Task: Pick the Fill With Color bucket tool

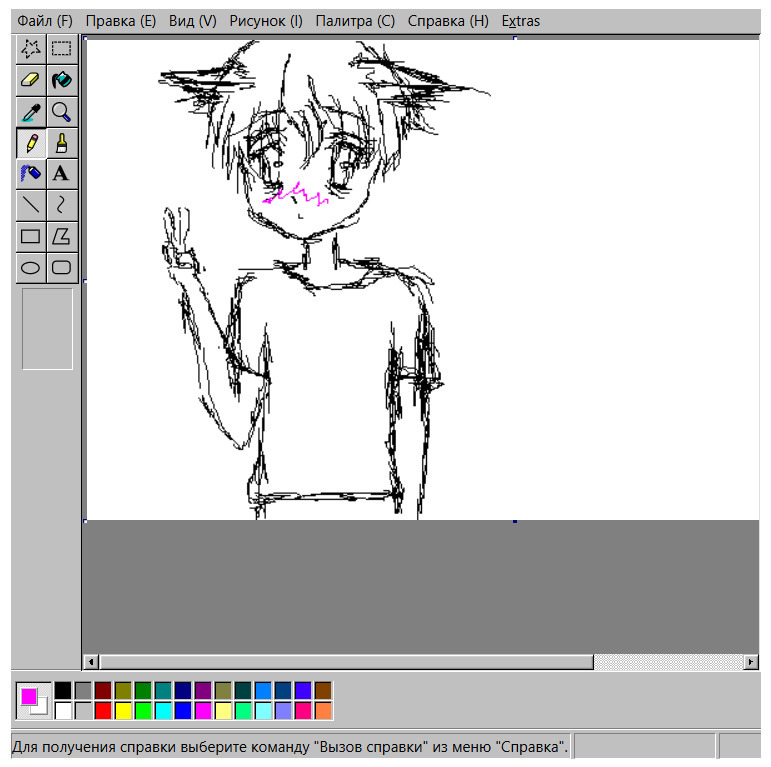Action: [62, 80]
